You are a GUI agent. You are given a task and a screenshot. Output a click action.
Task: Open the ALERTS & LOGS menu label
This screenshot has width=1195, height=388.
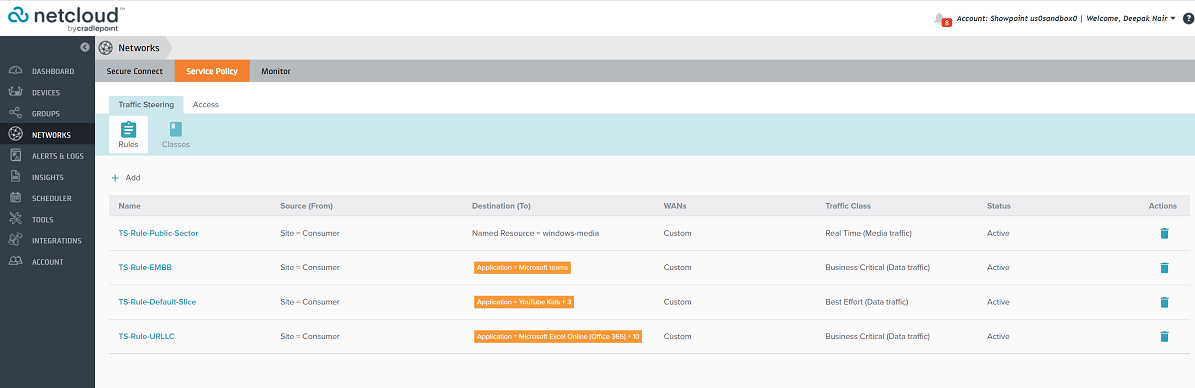pyautogui.click(x=58, y=156)
